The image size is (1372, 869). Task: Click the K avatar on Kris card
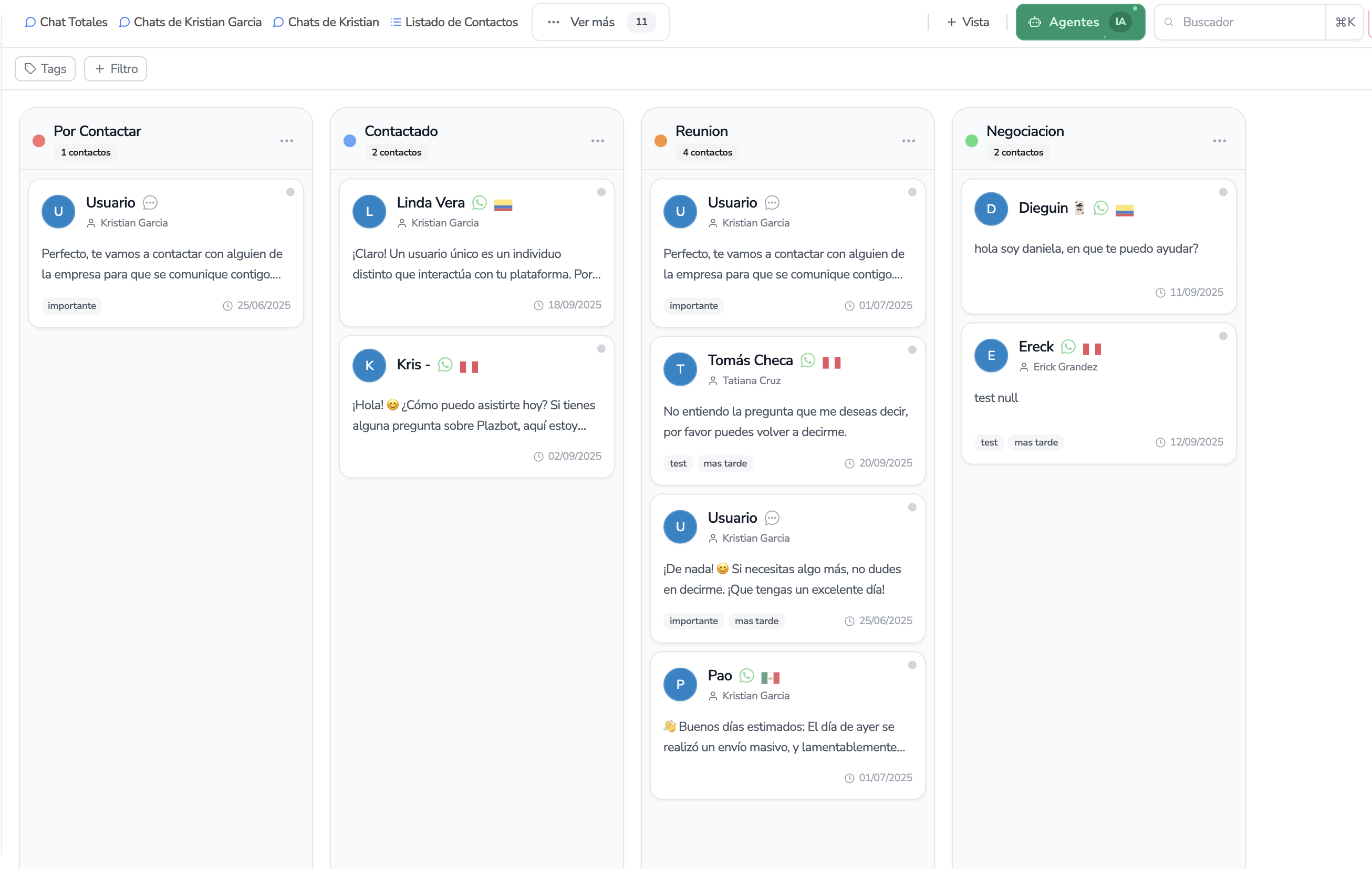(x=369, y=365)
